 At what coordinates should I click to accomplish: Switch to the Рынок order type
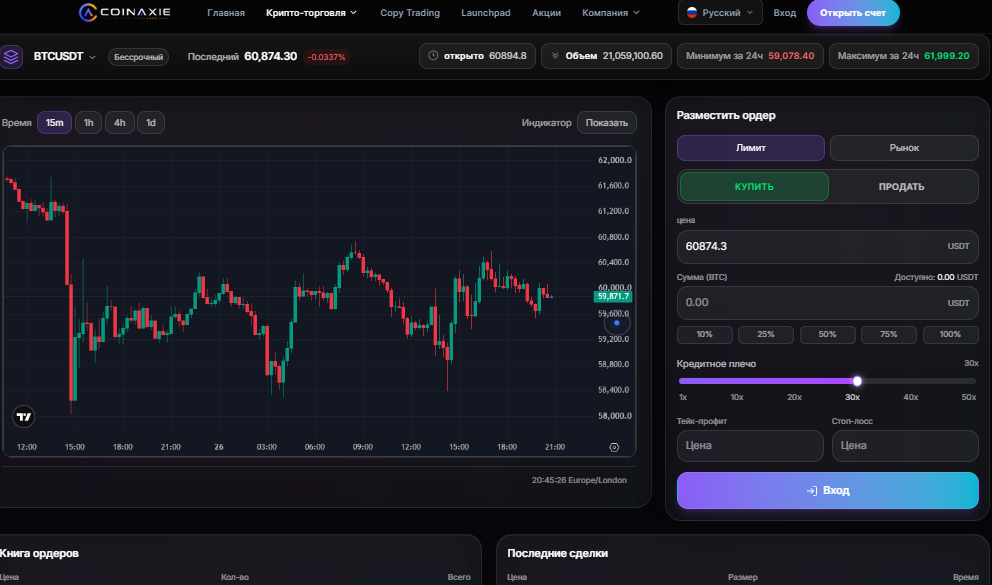pos(904,148)
